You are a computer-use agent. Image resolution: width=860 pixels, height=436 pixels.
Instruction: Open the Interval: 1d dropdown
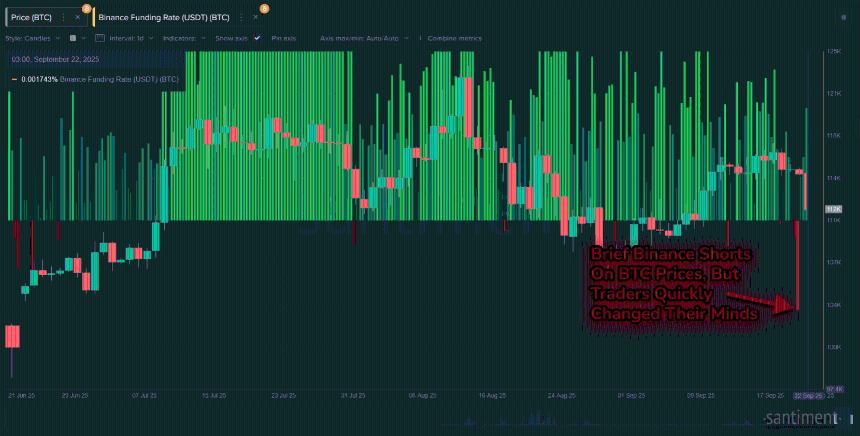coord(131,38)
